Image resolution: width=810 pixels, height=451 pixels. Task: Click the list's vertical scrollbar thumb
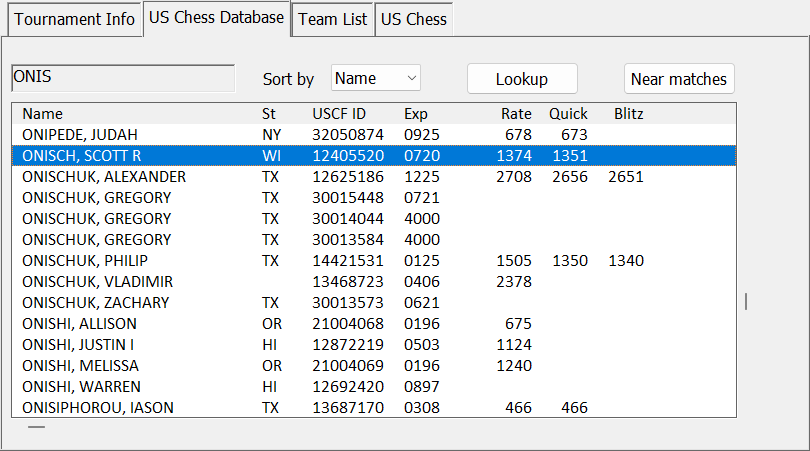[746, 301]
